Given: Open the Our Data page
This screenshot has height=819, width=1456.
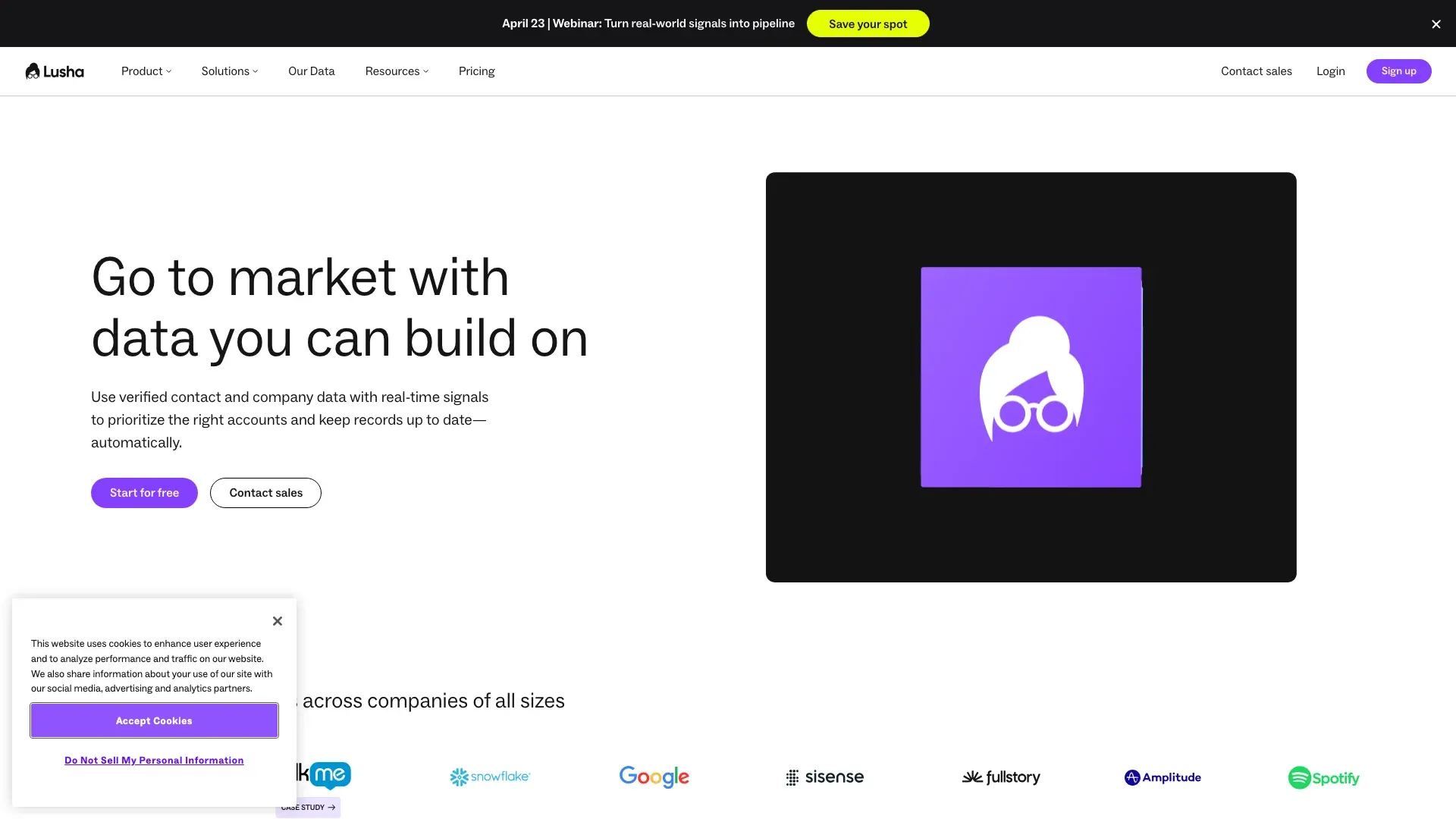Looking at the screenshot, I should [311, 71].
